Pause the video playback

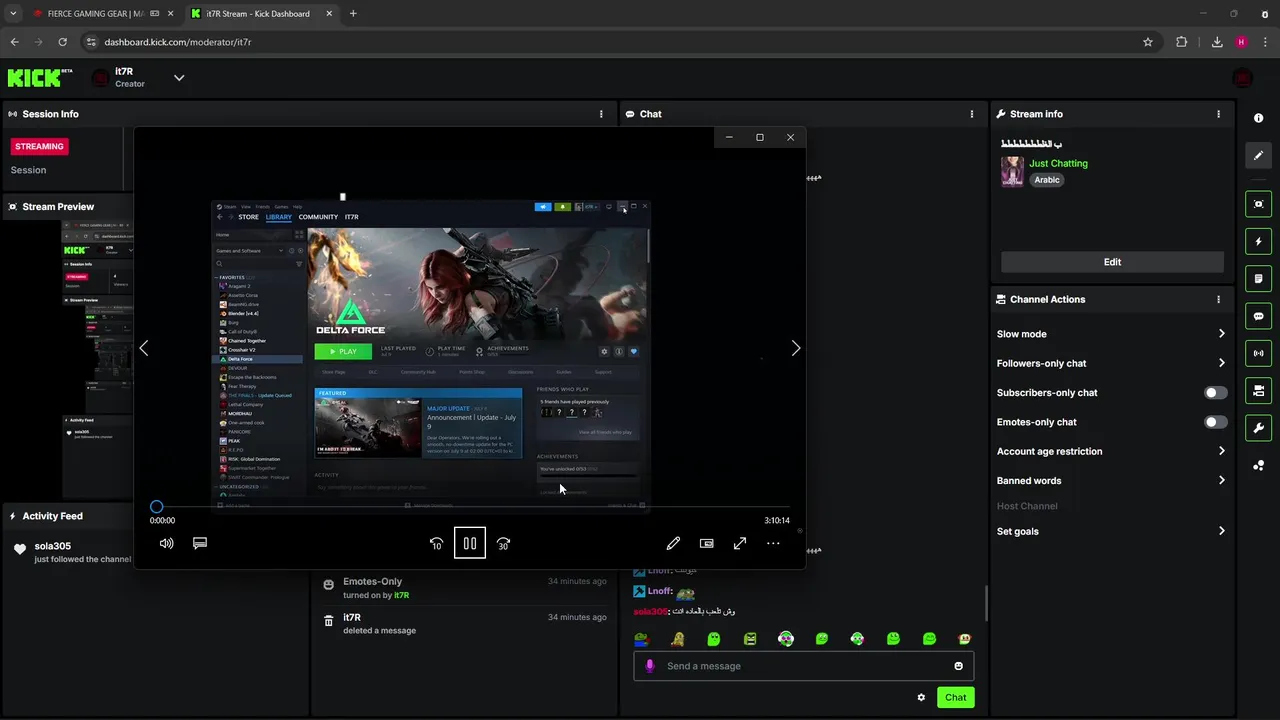coord(470,543)
